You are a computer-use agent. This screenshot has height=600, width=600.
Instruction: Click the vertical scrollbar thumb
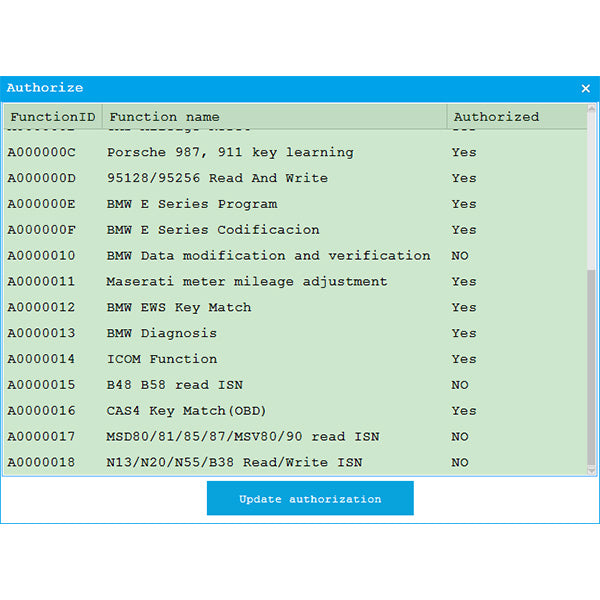coord(591,367)
